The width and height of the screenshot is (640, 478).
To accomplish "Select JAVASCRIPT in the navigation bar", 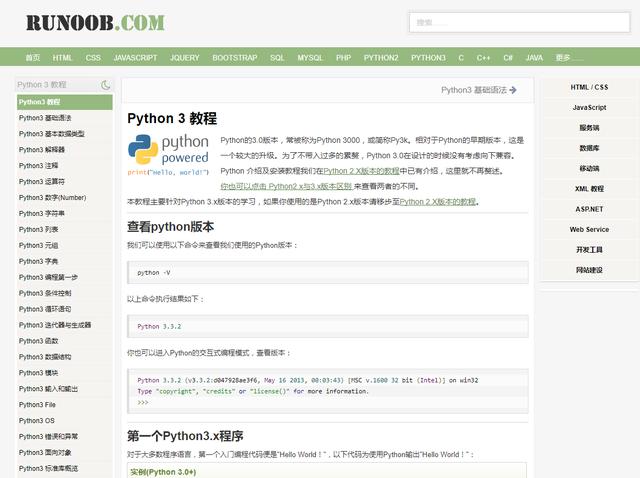I will 135,58.
